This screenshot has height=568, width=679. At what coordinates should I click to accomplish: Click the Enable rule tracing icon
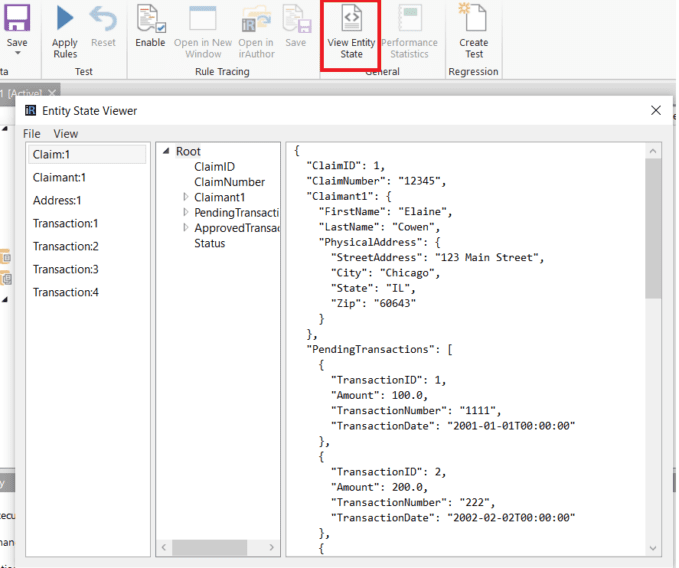tap(150, 18)
